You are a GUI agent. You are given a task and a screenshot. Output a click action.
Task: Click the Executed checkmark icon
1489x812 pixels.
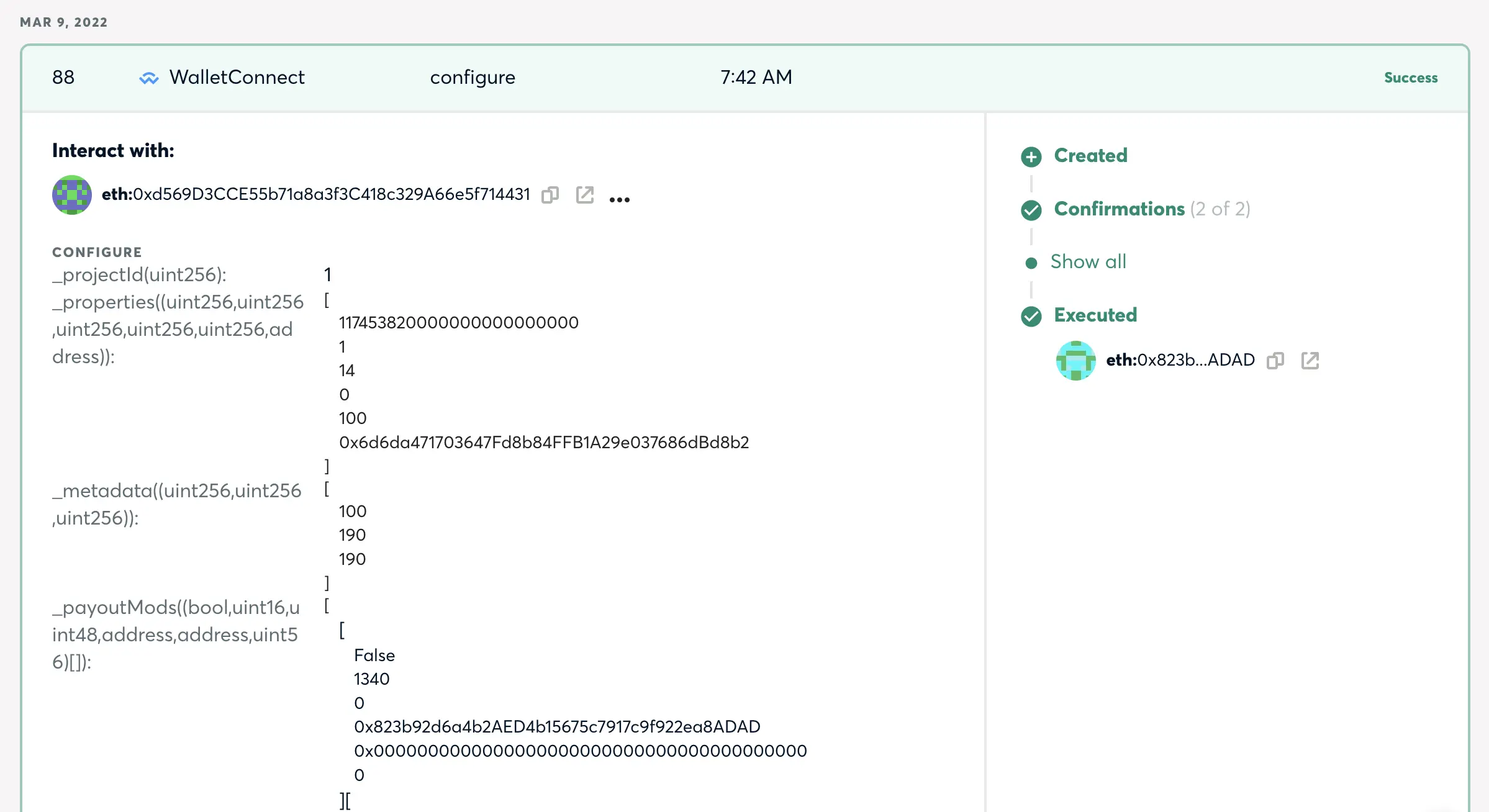point(1031,316)
